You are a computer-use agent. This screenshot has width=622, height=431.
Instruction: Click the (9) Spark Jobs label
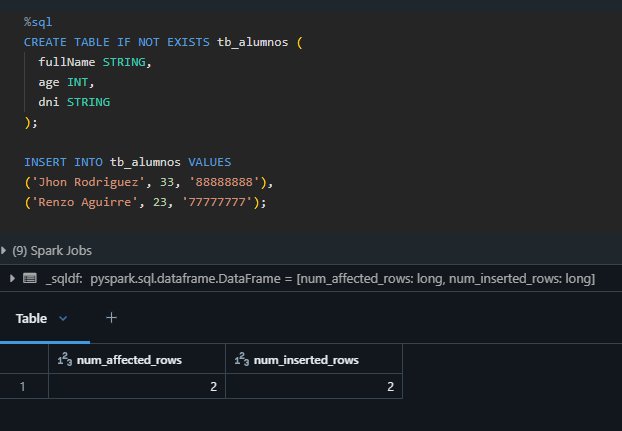[52, 251]
